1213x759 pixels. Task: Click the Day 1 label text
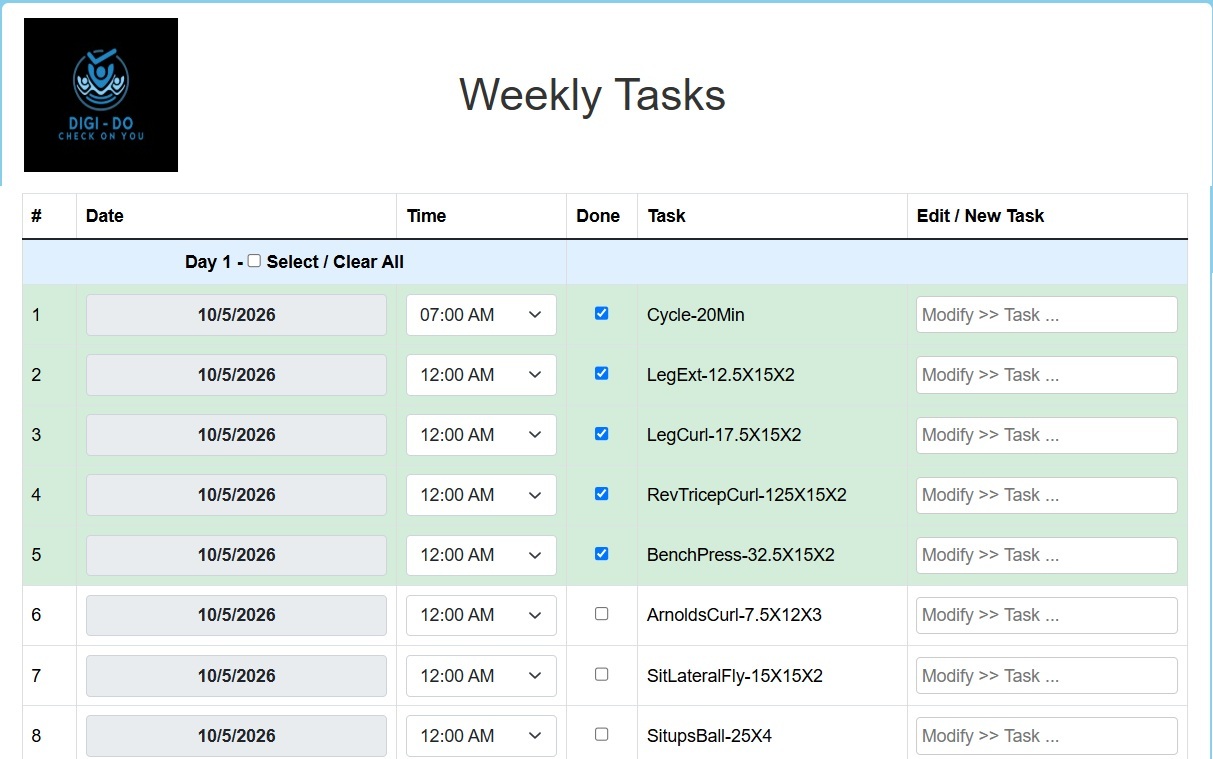208,262
